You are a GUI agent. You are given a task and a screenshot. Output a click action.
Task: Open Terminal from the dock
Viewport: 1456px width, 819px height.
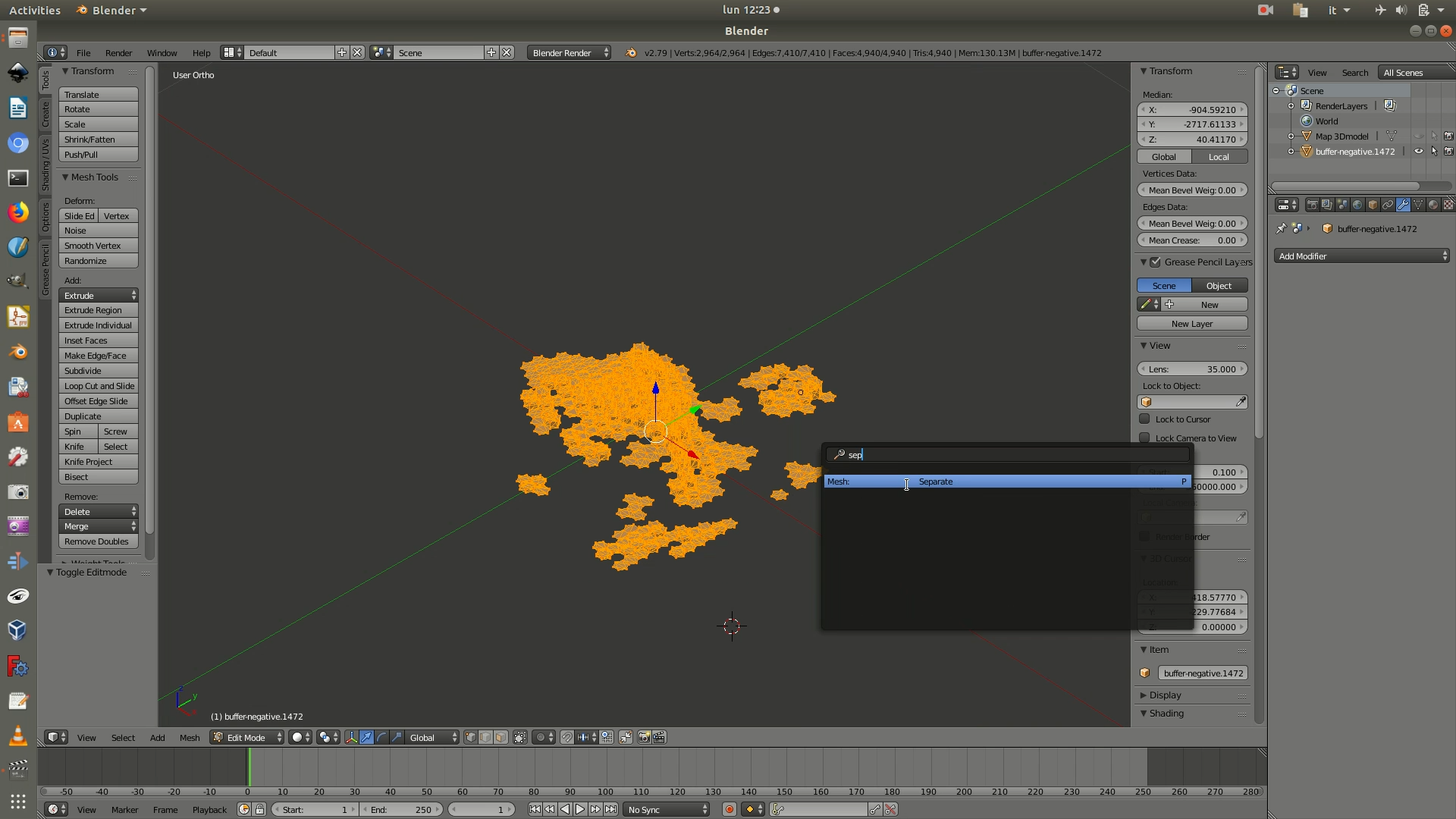click(18, 177)
